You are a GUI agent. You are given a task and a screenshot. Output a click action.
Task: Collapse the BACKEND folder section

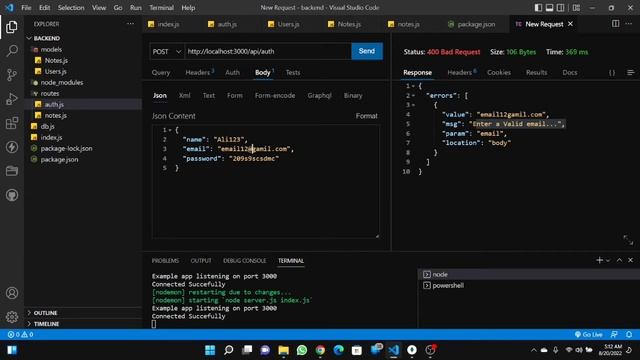click(x=83, y=38)
